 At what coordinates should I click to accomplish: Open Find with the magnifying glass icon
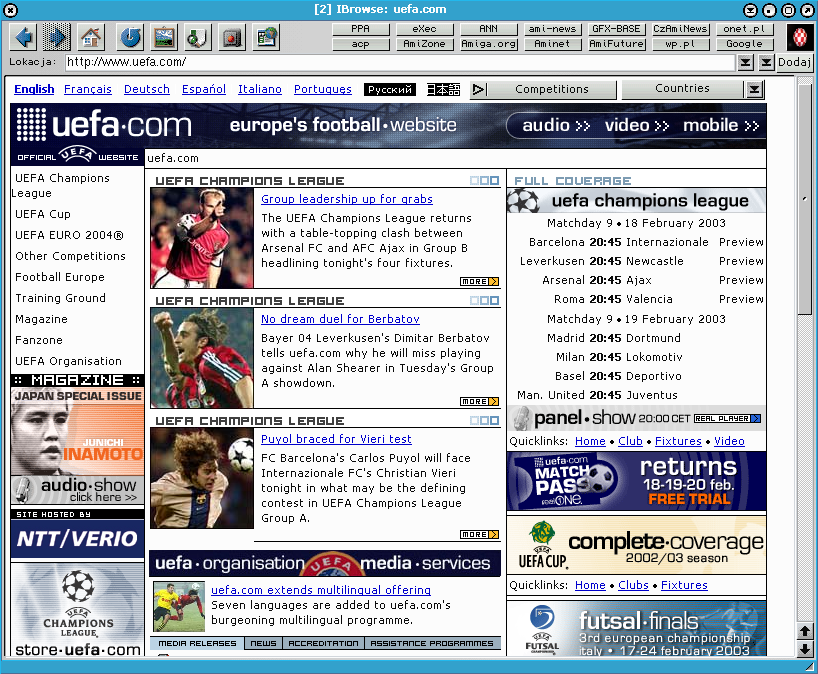(198, 37)
